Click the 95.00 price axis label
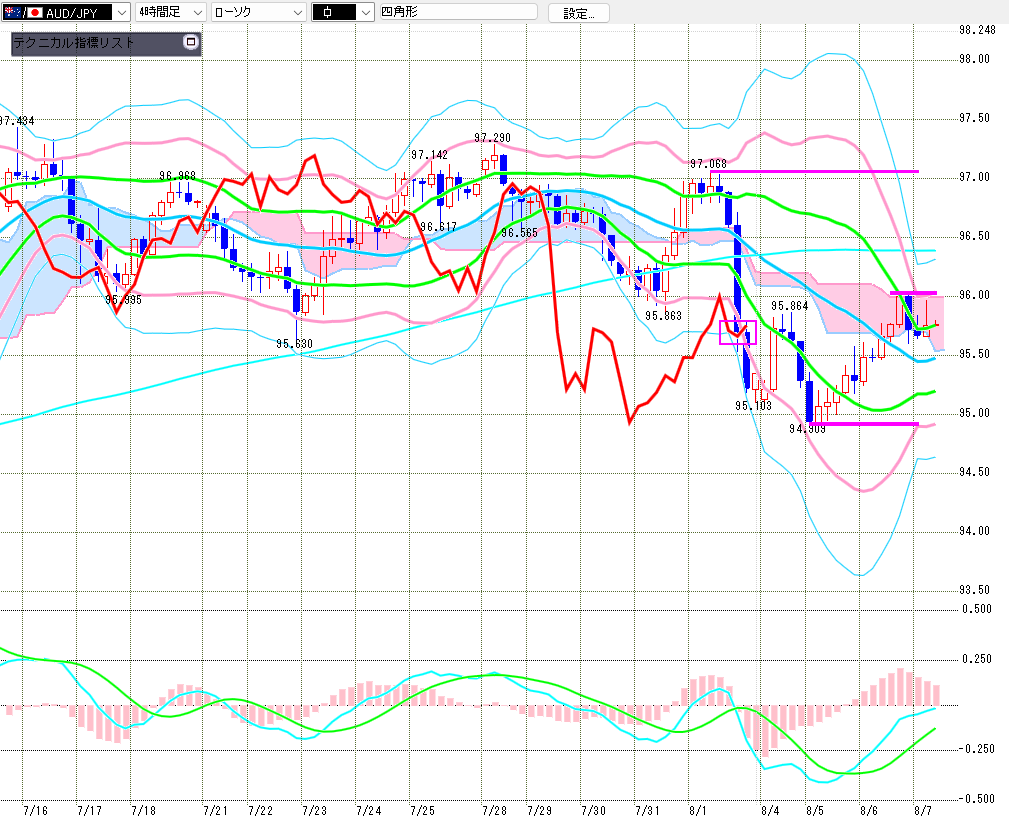 (974, 412)
